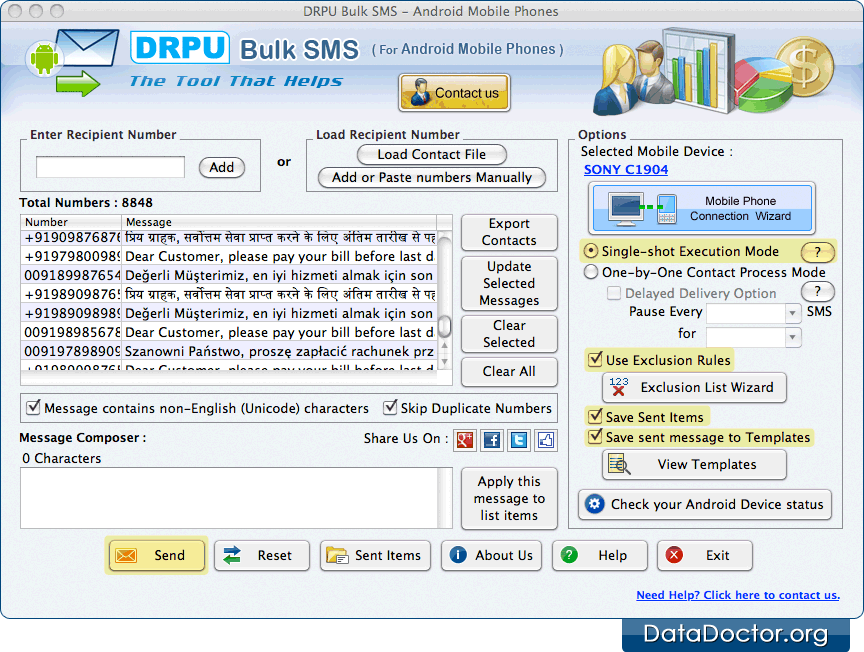Select row with number 009189987654
864x652 pixels.
(229, 275)
